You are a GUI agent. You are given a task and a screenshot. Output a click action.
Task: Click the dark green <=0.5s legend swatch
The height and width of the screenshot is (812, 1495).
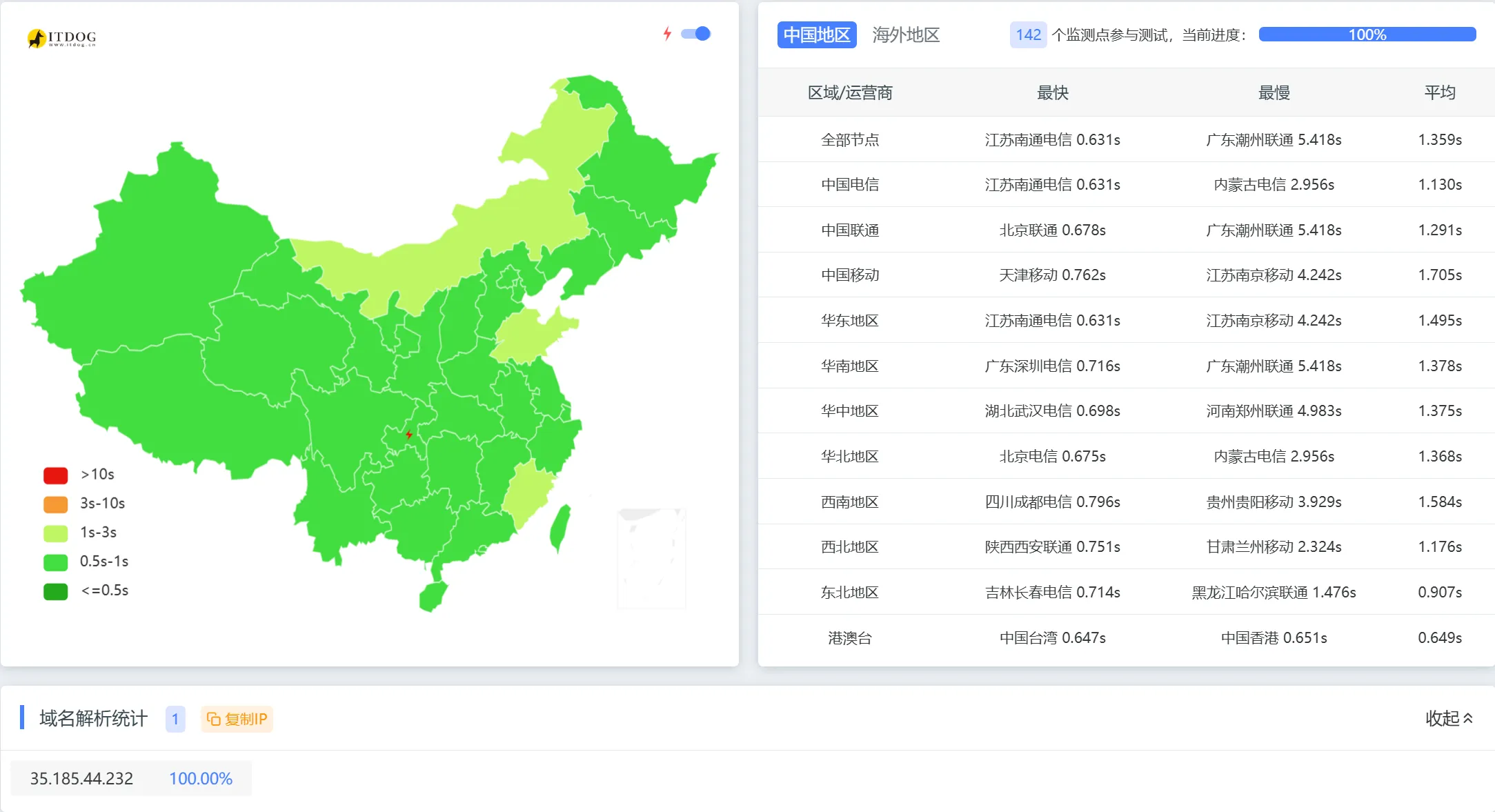55,591
